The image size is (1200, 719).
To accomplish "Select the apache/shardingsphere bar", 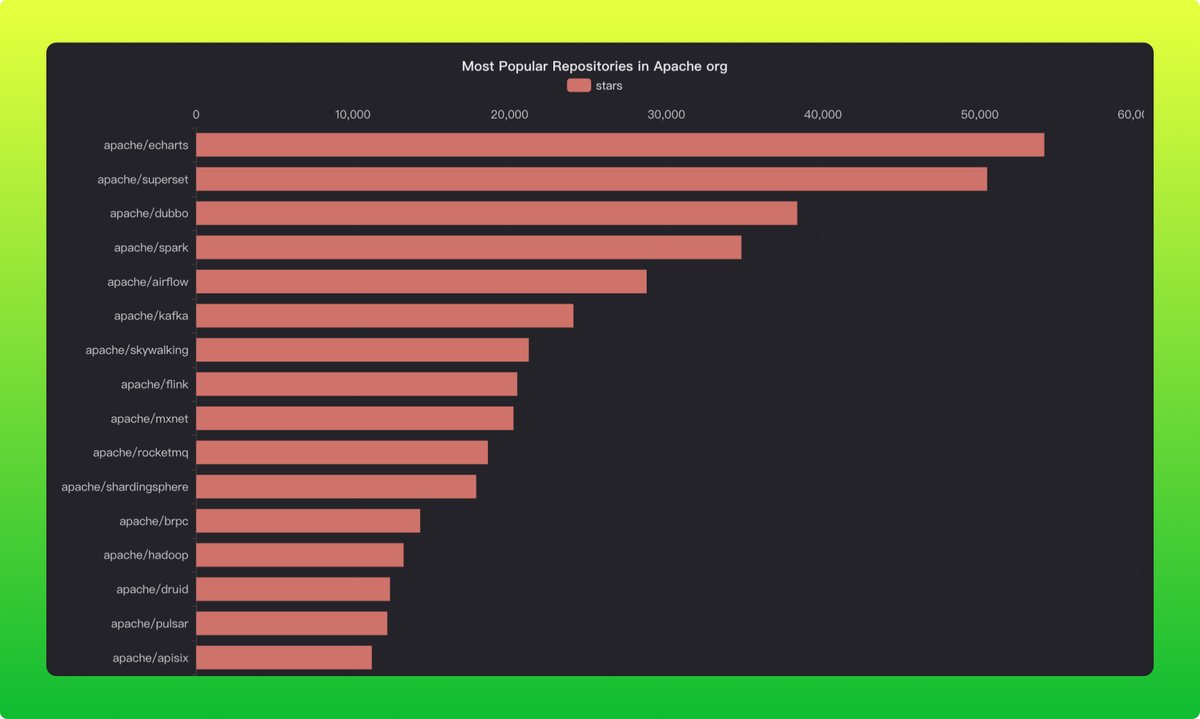I will pyautogui.click(x=336, y=487).
